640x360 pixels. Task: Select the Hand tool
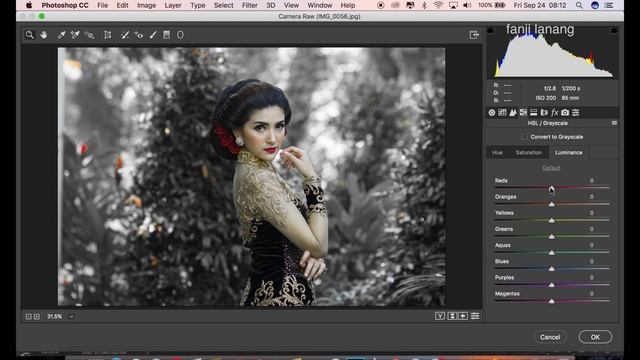(x=43, y=35)
